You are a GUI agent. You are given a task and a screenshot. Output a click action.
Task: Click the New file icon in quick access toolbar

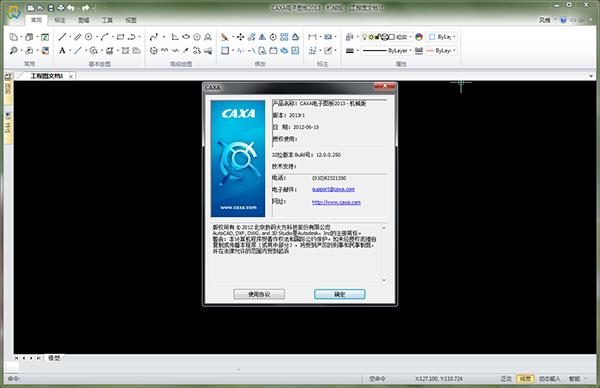click(31, 8)
